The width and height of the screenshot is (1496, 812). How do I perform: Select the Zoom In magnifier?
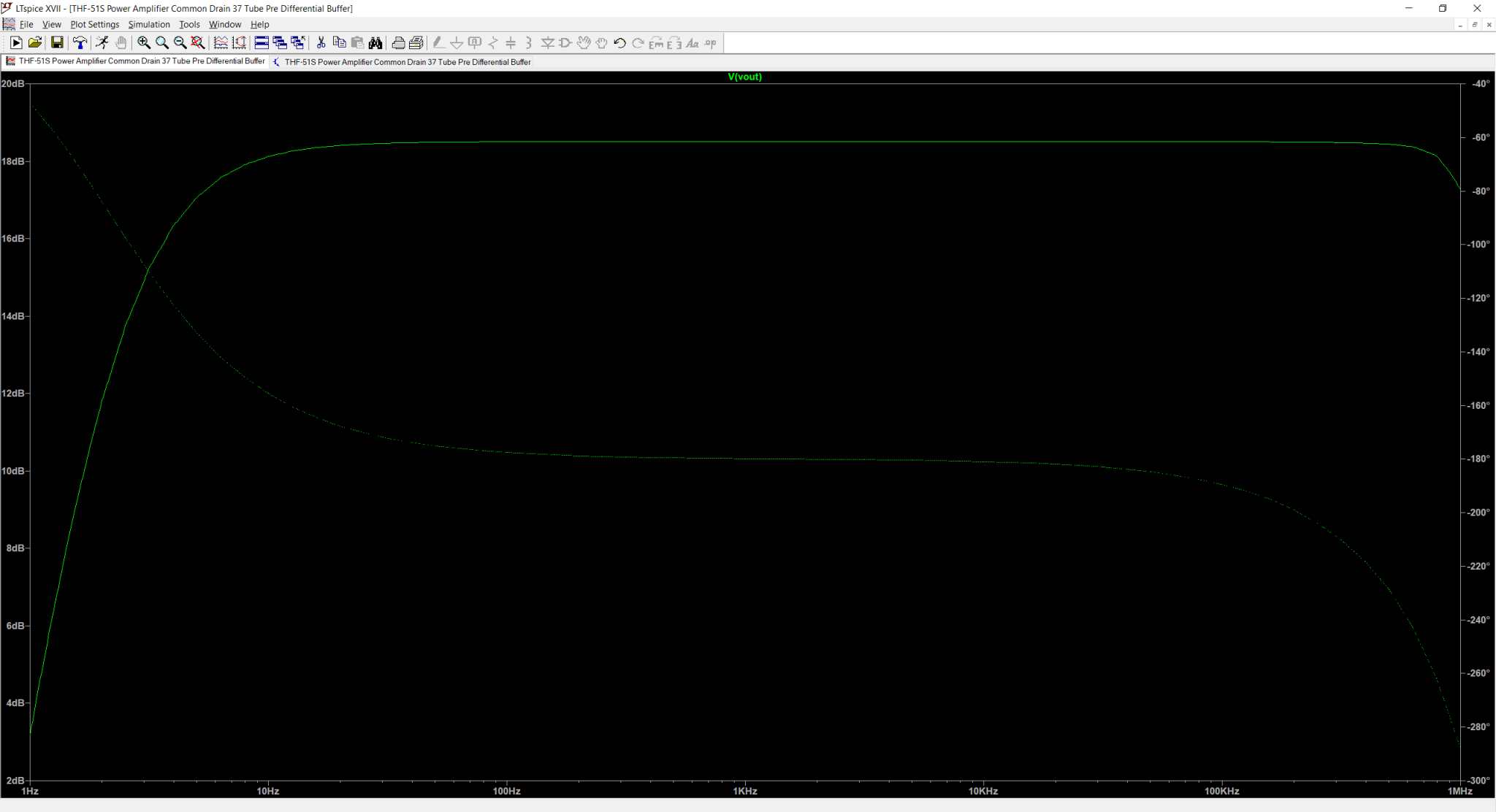(144, 43)
